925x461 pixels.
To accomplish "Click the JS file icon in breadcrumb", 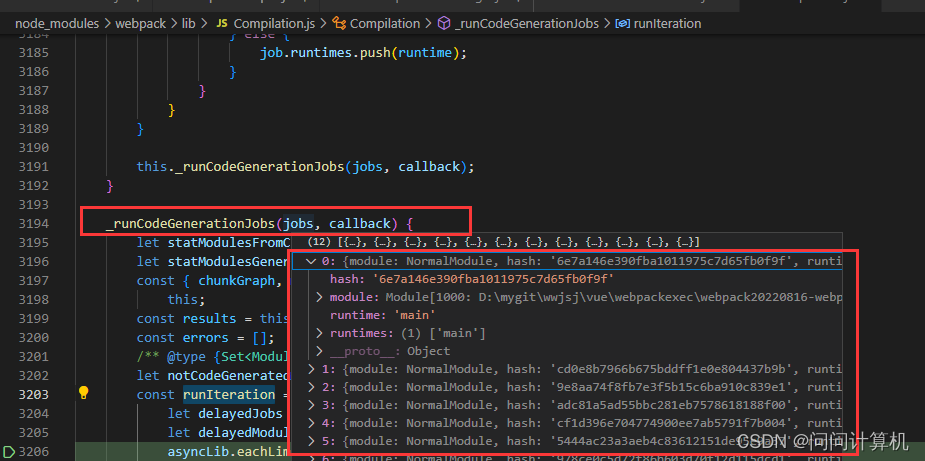I will 222,24.
